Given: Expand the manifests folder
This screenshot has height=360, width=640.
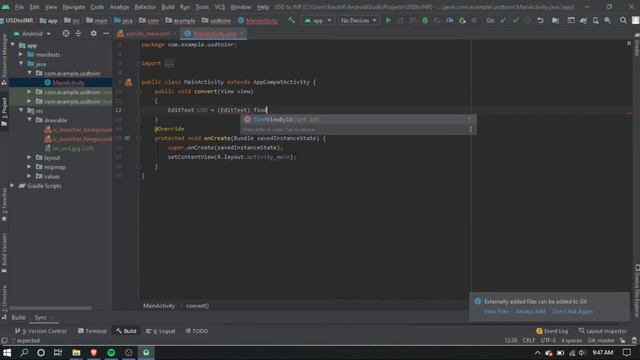Looking at the screenshot, I should pos(21,54).
